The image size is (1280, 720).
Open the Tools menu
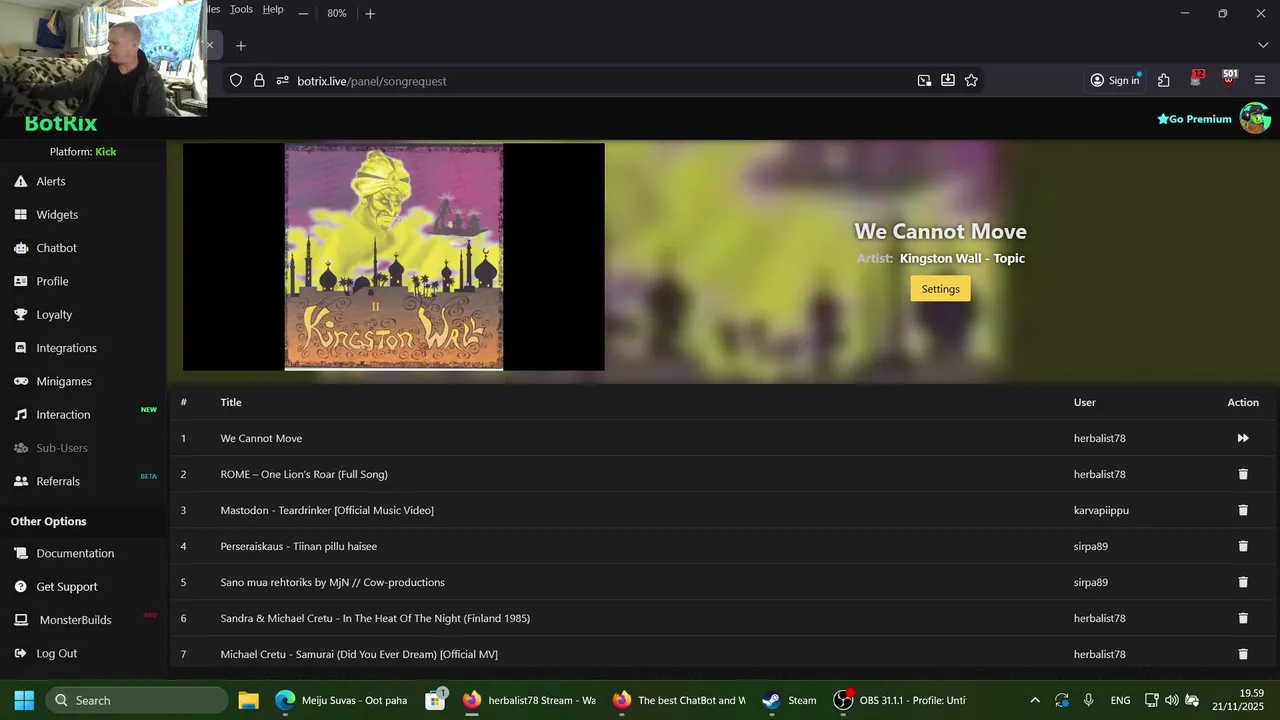tap(241, 9)
